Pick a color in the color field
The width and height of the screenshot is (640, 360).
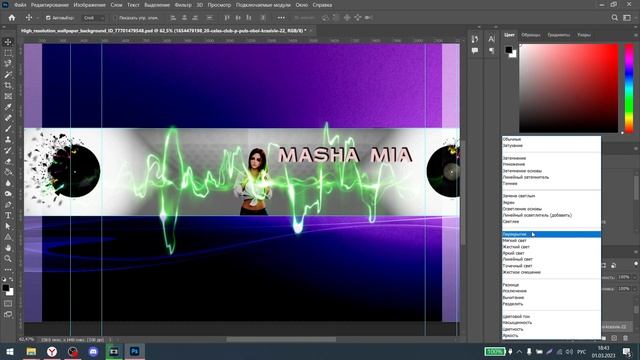[569, 88]
